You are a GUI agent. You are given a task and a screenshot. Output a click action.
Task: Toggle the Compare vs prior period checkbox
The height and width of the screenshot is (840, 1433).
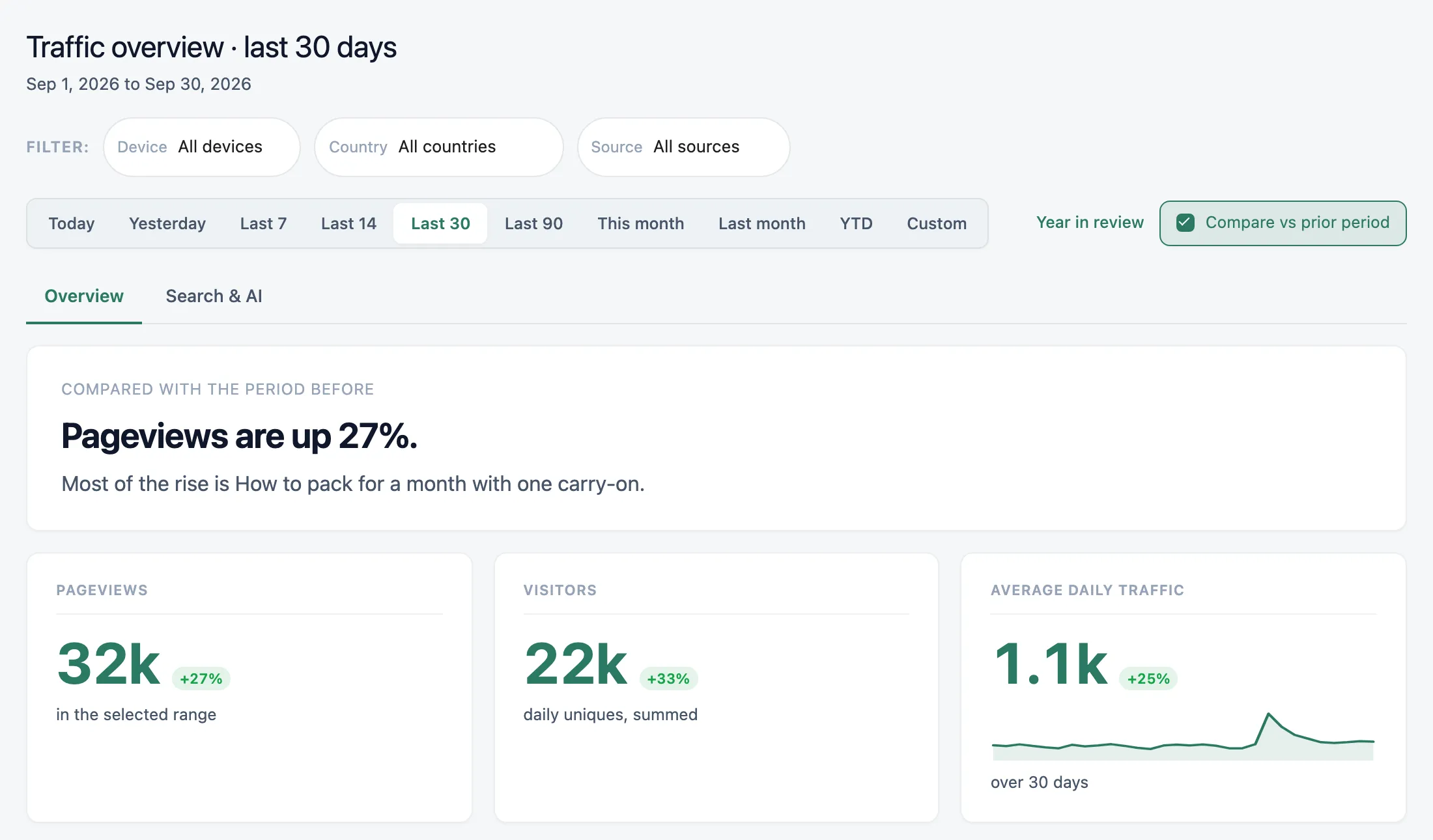click(x=1185, y=223)
